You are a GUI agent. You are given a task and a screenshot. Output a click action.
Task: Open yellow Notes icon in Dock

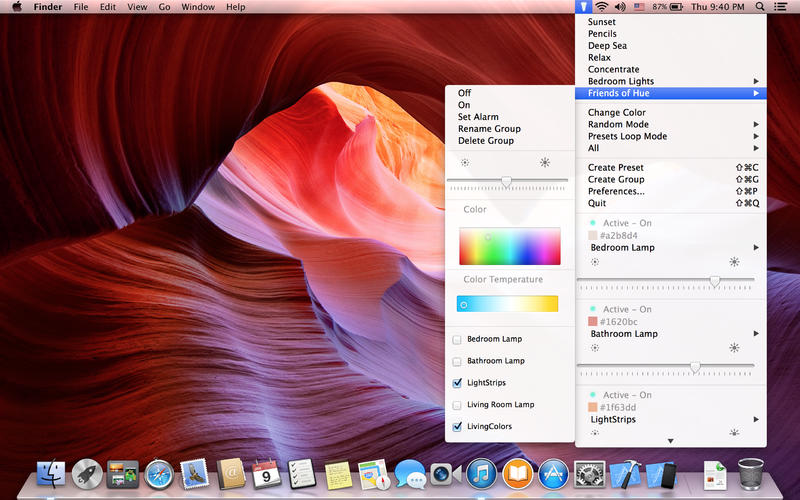click(338, 475)
